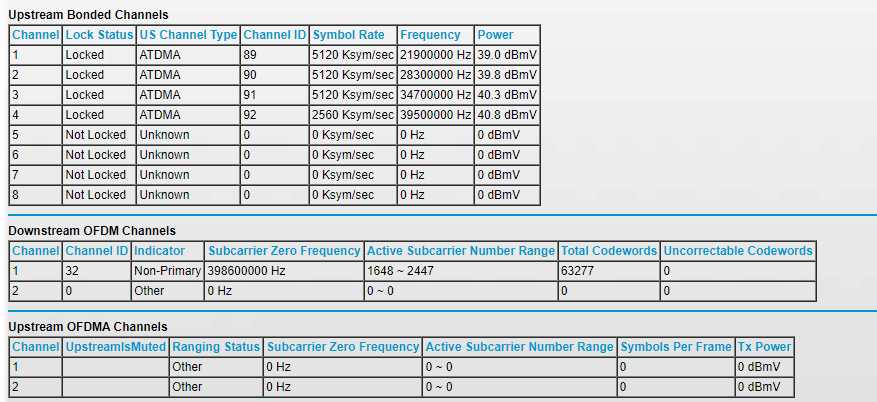The image size is (877, 402).
Task: Select the Upstream OFDMA Channels heading
Action: point(87,327)
